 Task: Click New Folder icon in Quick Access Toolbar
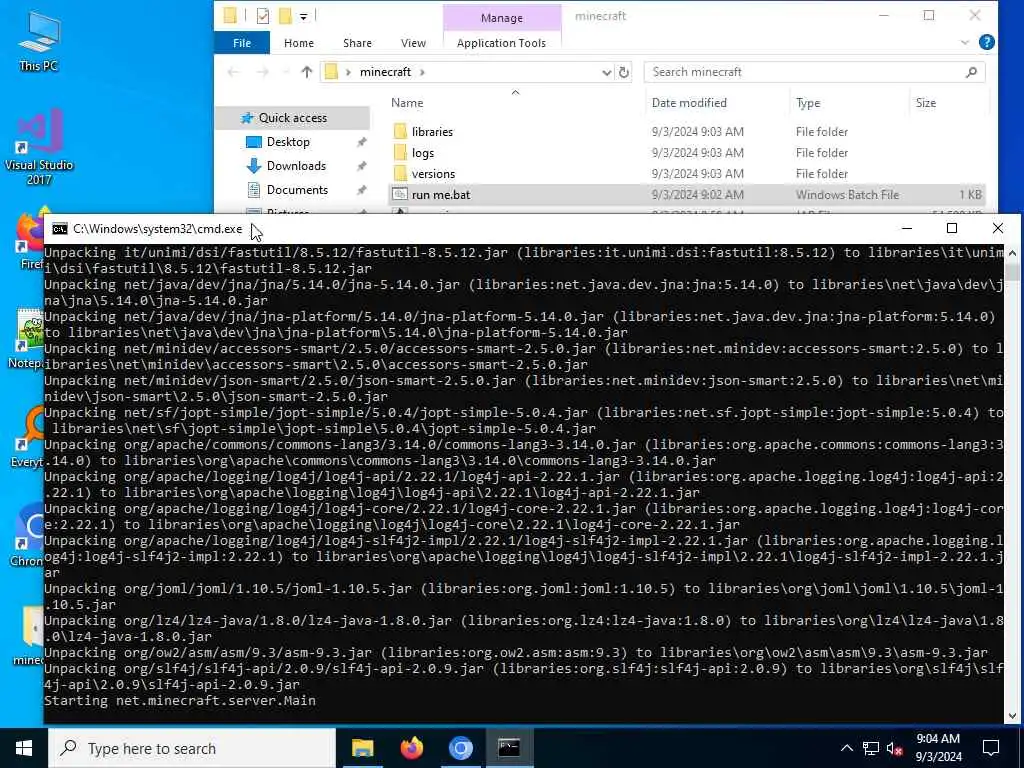point(285,16)
